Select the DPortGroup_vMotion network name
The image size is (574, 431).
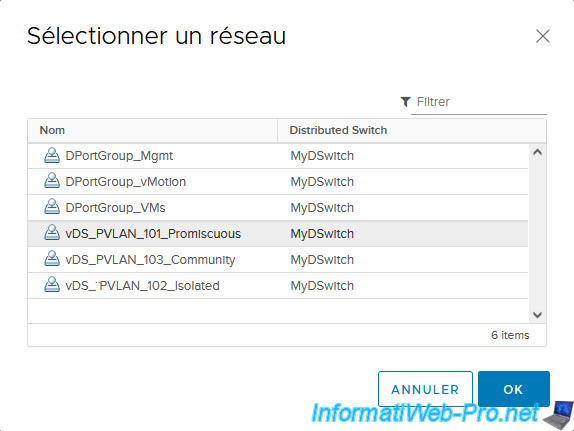[x=126, y=182]
